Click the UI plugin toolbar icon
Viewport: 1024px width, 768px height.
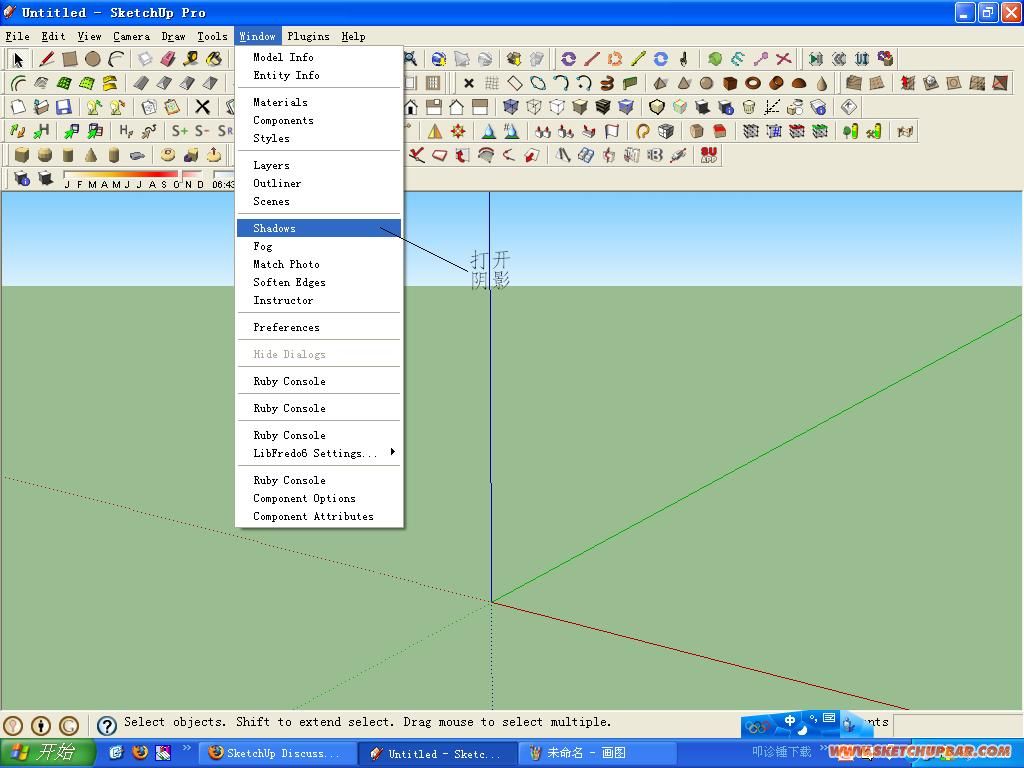tap(862, 59)
